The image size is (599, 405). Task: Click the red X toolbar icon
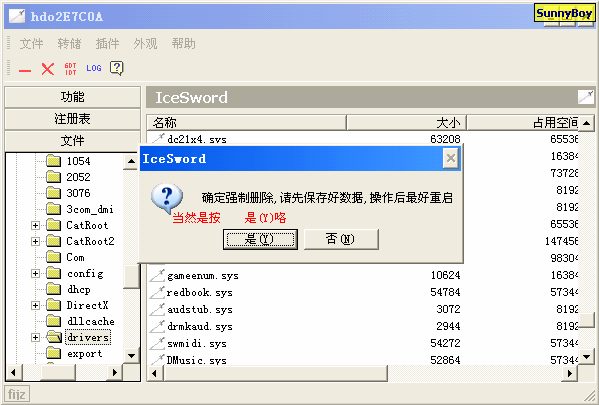[x=48, y=69]
